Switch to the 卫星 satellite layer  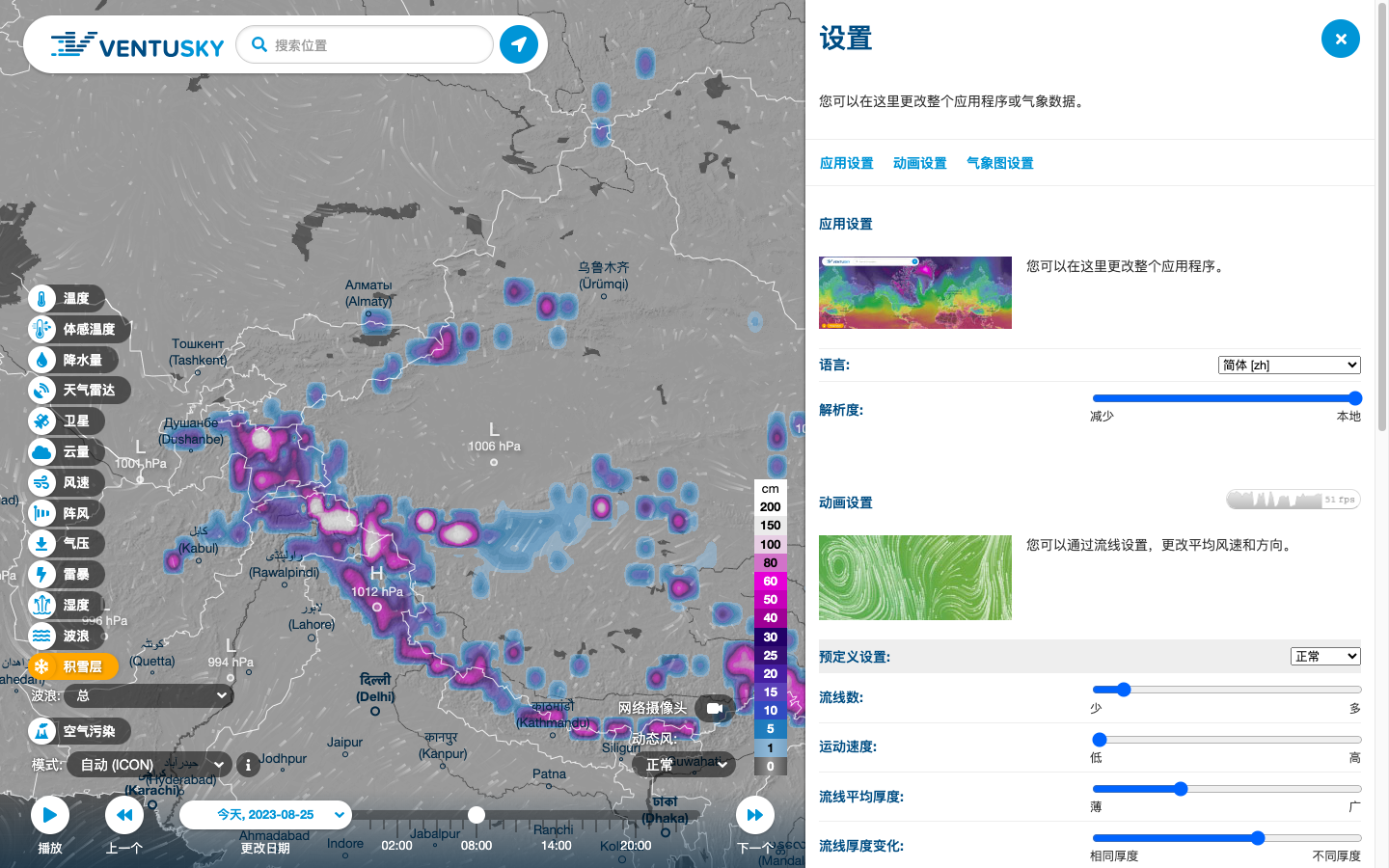pyautogui.click(x=66, y=420)
